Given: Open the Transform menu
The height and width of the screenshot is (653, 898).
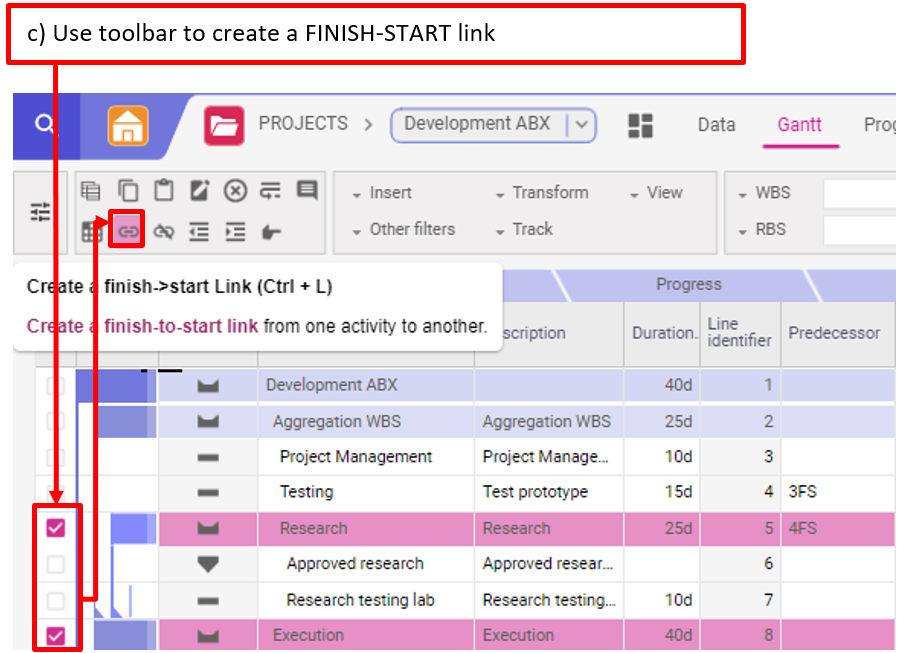Looking at the screenshot, I should click(x=541, y=193).
